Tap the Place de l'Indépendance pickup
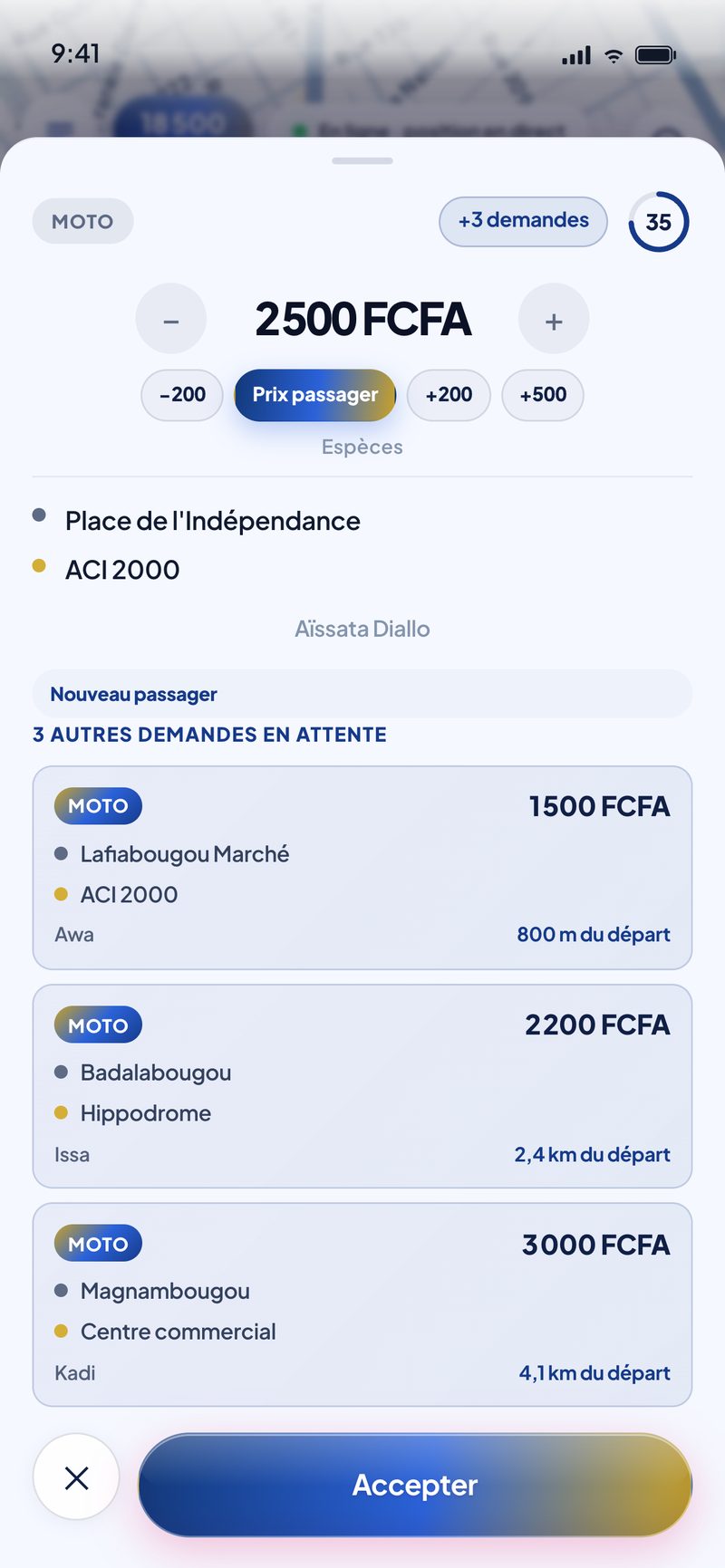 (x=213, y=521)
